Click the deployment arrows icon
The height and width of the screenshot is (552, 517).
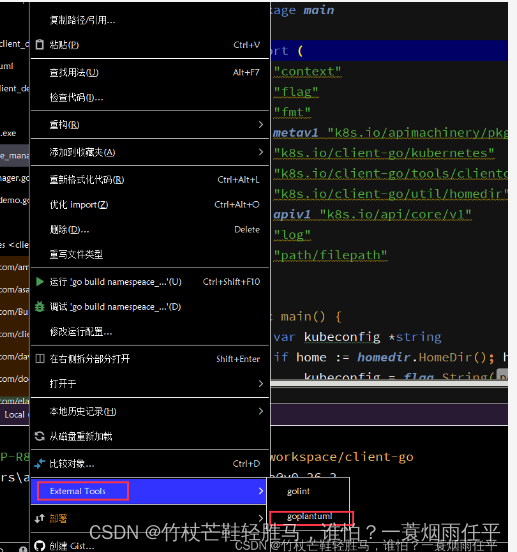[40, 518]
